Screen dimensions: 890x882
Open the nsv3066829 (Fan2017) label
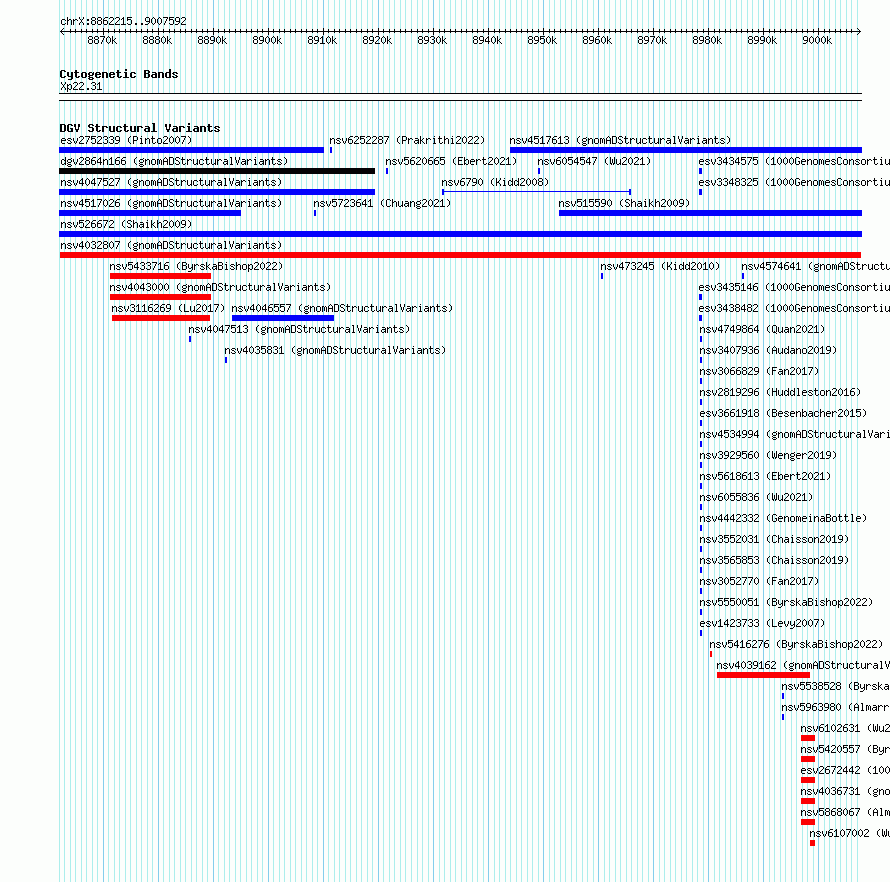(759, 371)
